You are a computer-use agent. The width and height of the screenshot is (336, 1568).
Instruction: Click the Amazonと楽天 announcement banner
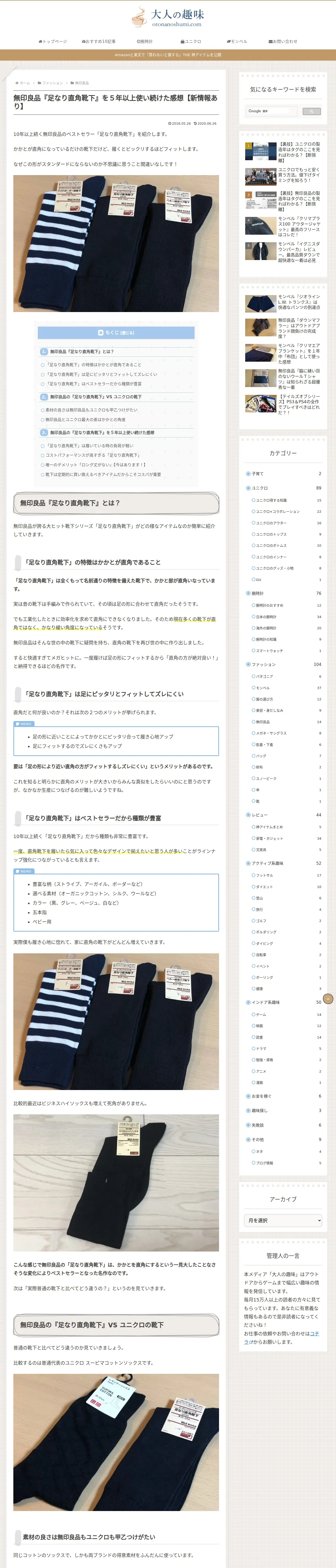click(168, 55)
